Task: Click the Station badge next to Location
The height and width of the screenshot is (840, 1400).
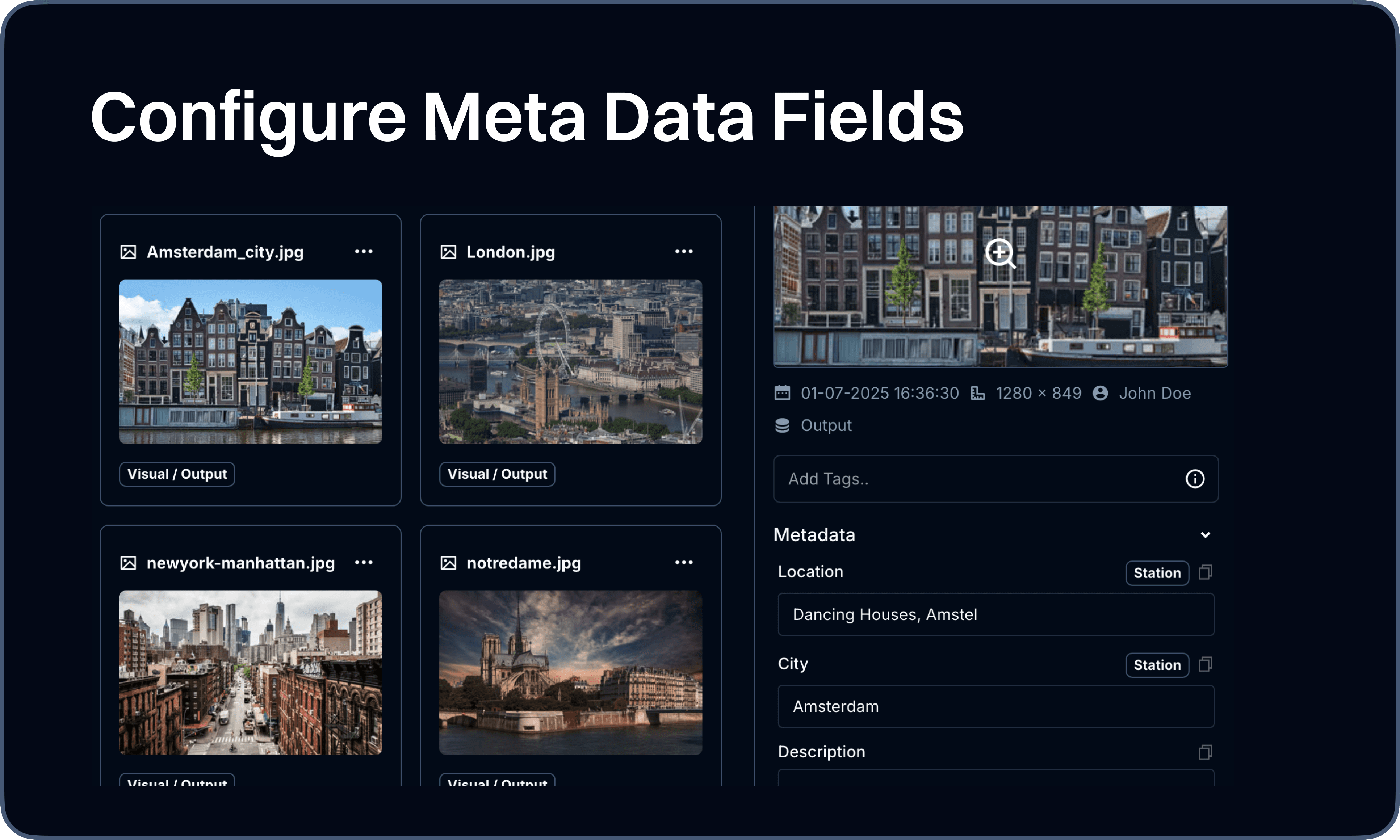Action: click(x=1157, y=573)
